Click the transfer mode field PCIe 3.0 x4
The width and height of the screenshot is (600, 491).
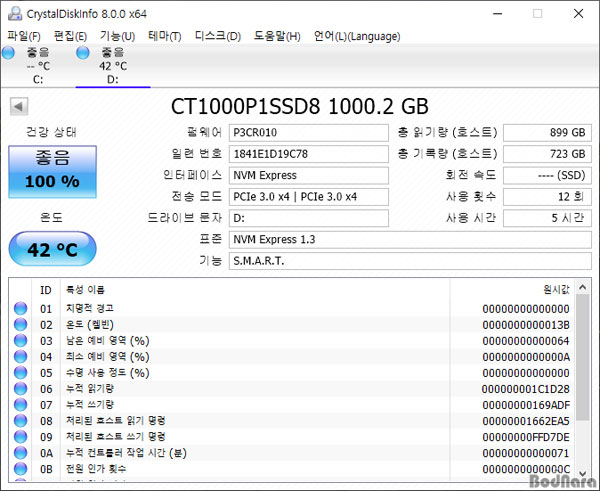pyautogui.click(x=309, y=197)
